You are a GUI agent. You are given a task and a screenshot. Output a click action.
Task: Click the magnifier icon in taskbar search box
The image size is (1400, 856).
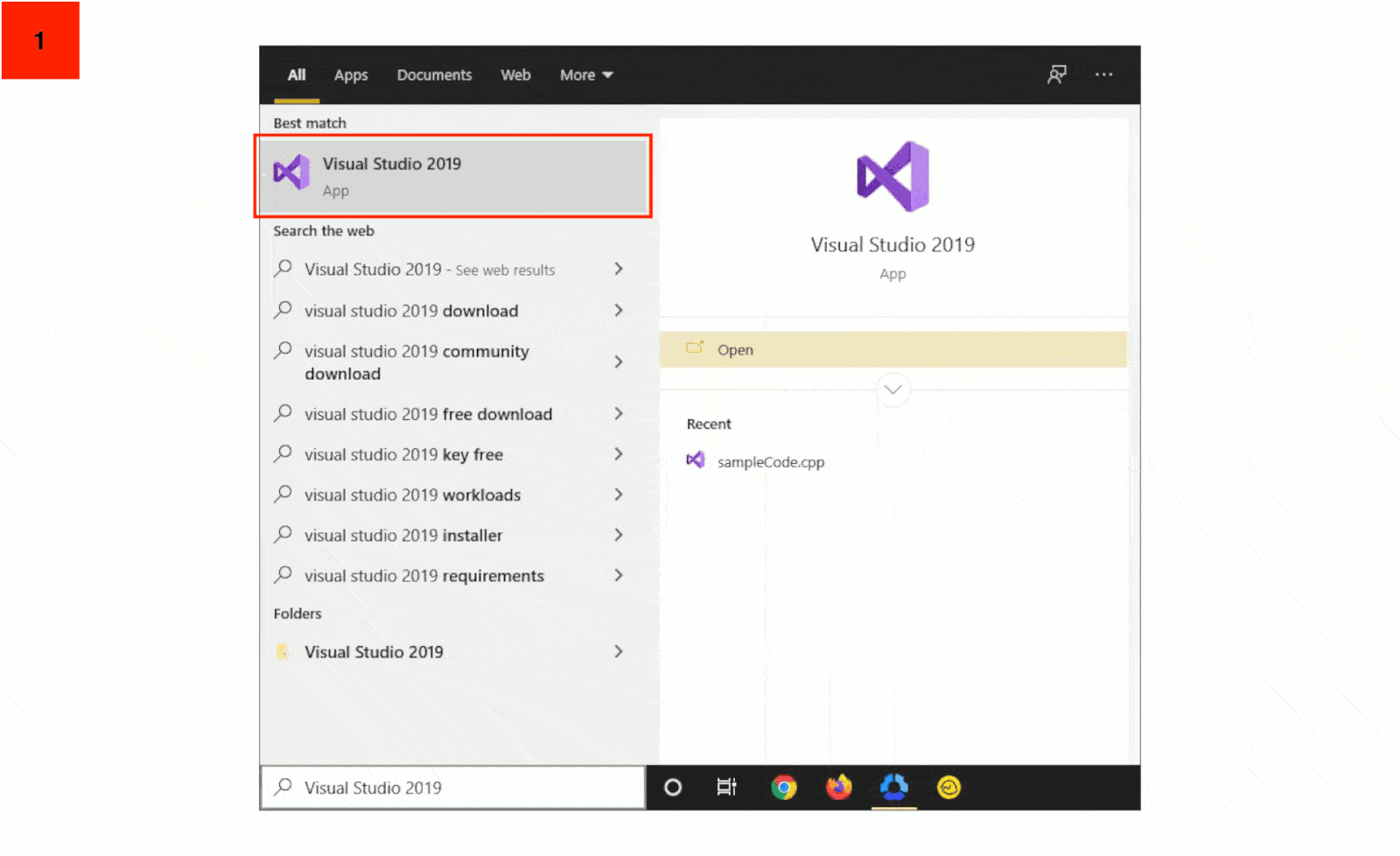[283, 787]
